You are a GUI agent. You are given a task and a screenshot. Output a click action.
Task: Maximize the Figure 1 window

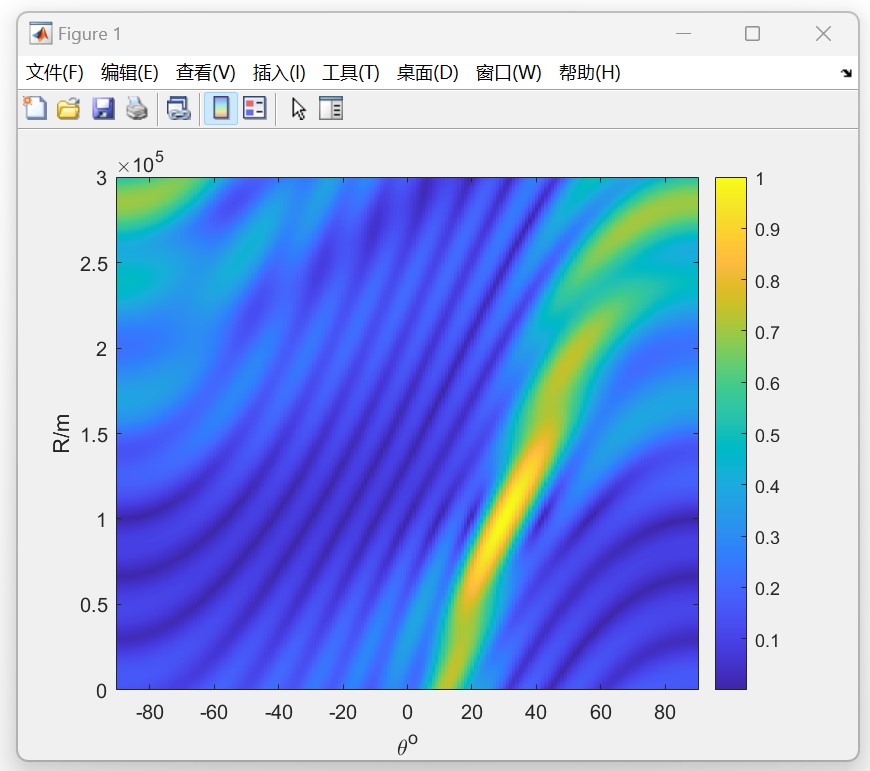[x=752, y=34]
